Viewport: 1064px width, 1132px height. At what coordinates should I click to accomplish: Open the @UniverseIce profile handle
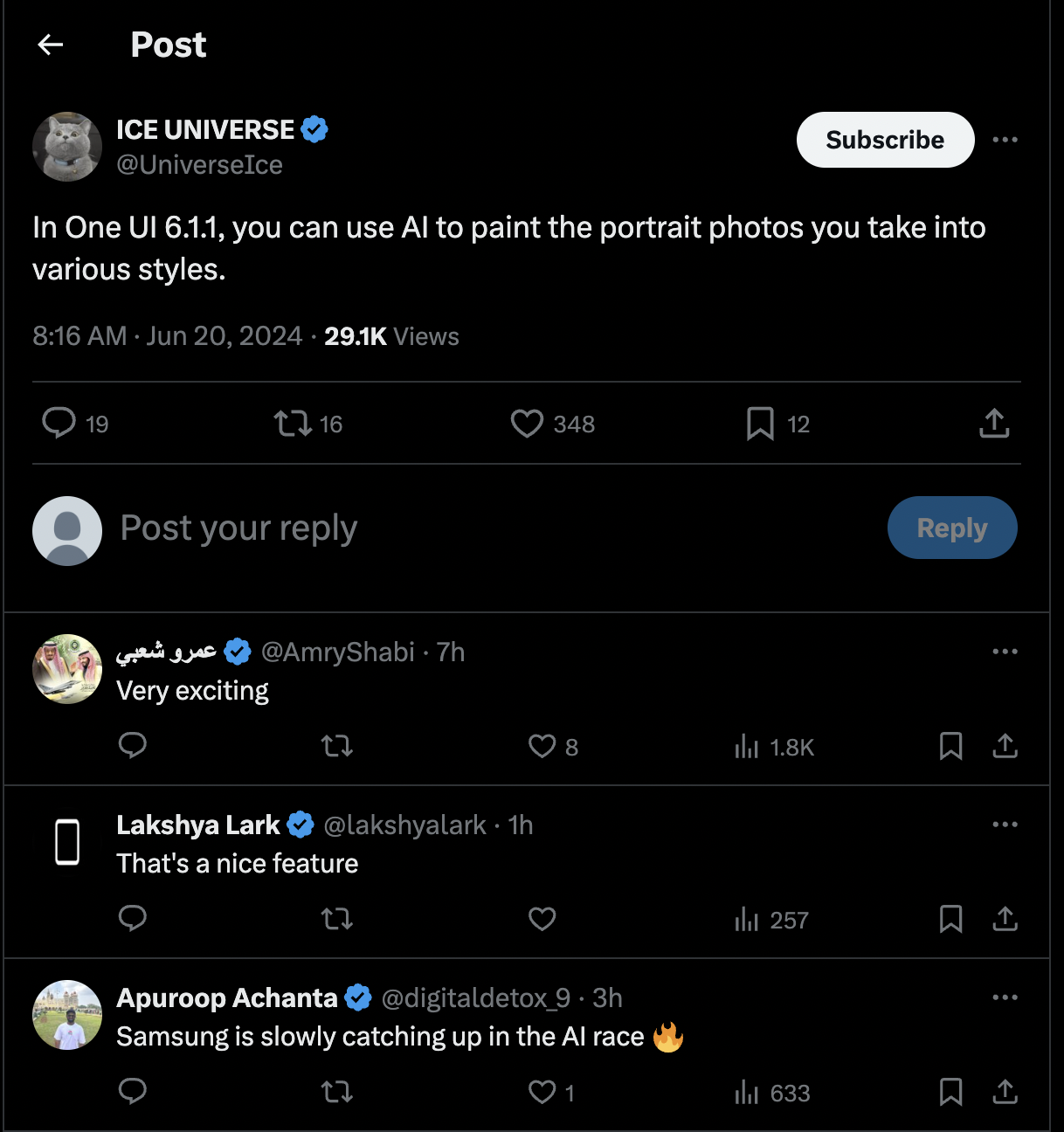point(199,165)
